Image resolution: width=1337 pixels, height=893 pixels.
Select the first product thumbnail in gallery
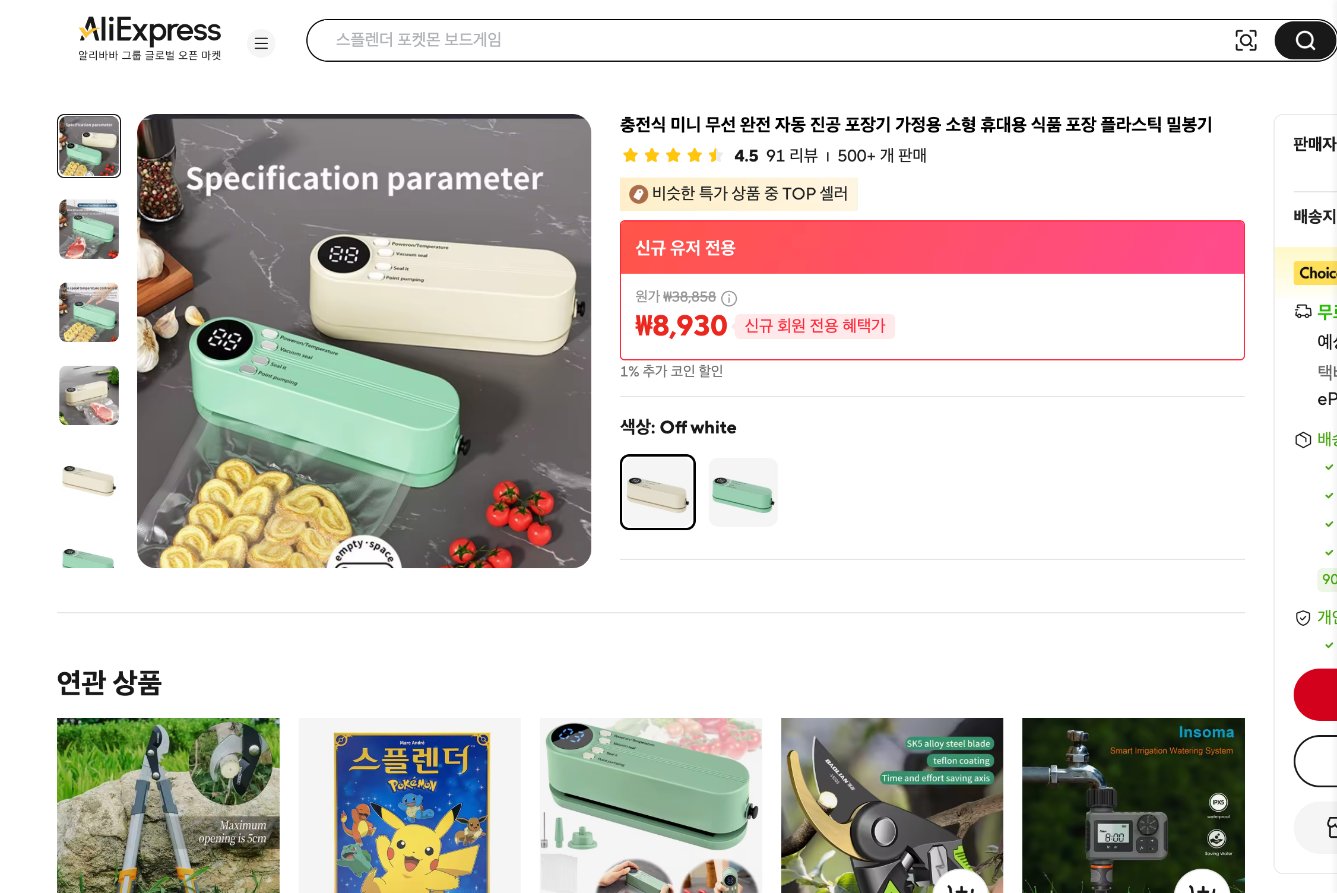(x=89, y=146)
